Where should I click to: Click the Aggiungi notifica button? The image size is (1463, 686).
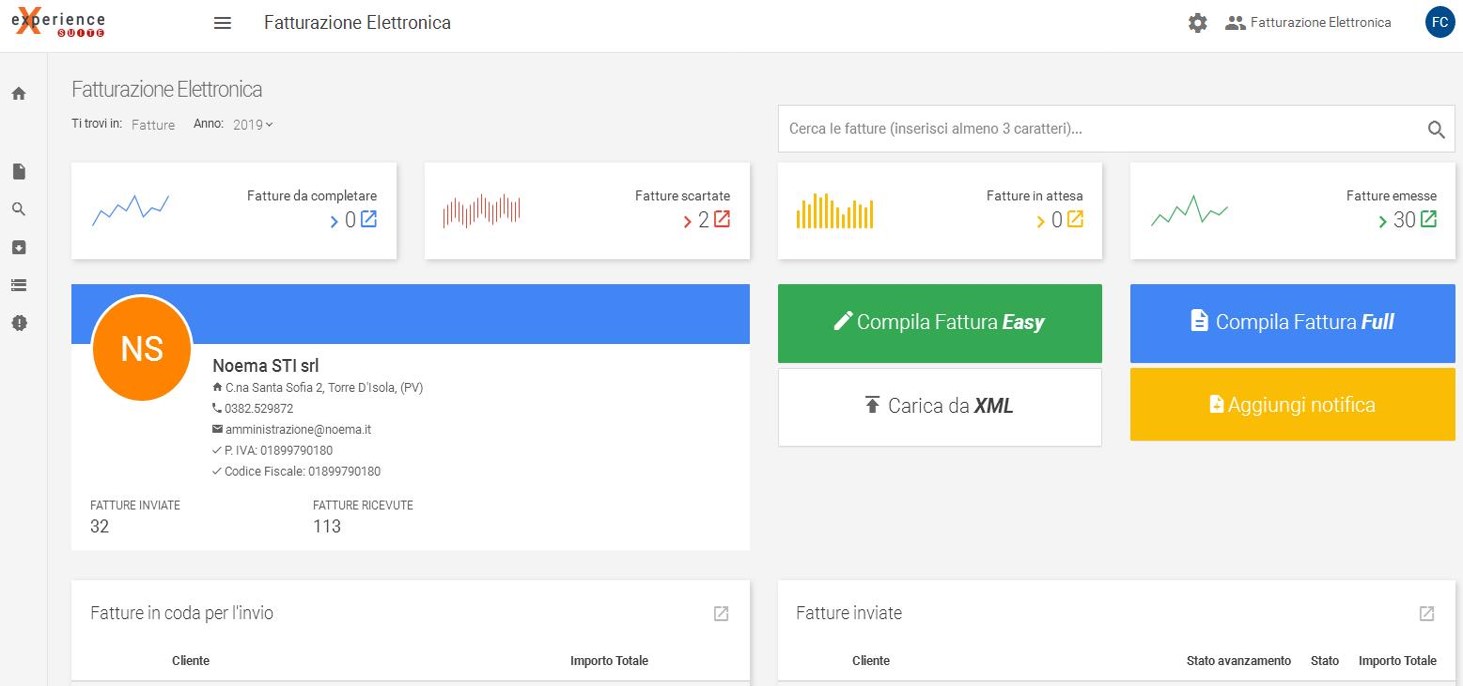[x=1292, y=405]
